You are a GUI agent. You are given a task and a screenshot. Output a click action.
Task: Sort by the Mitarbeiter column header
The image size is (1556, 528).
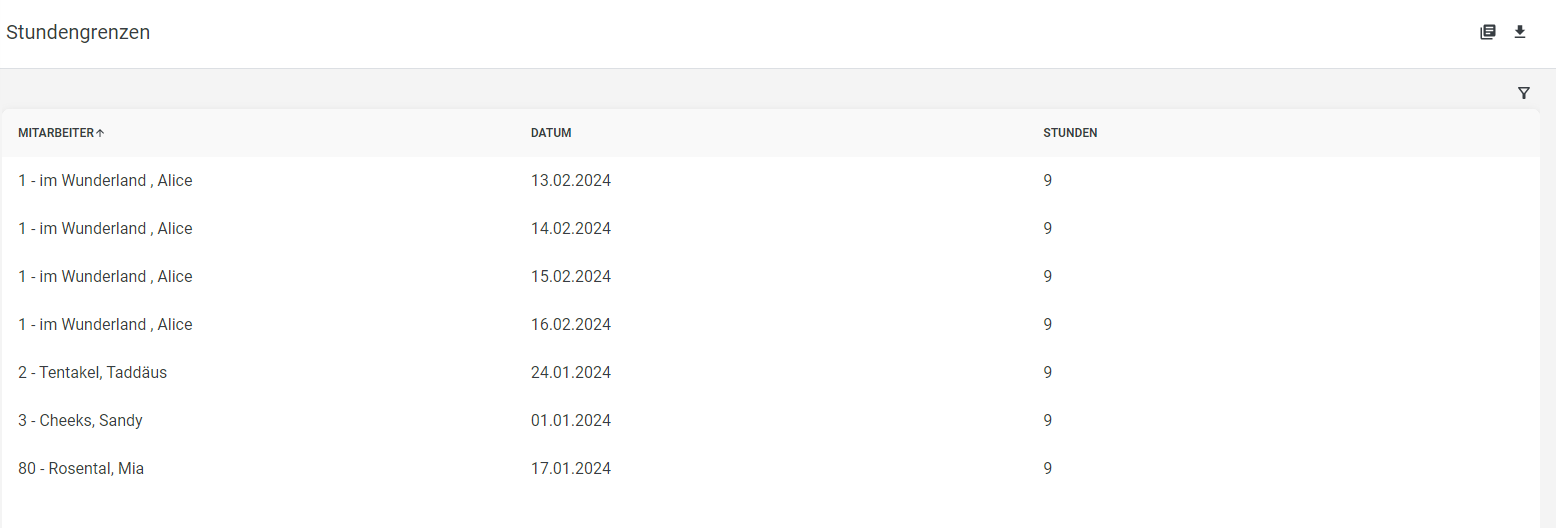tap(56, 133)
